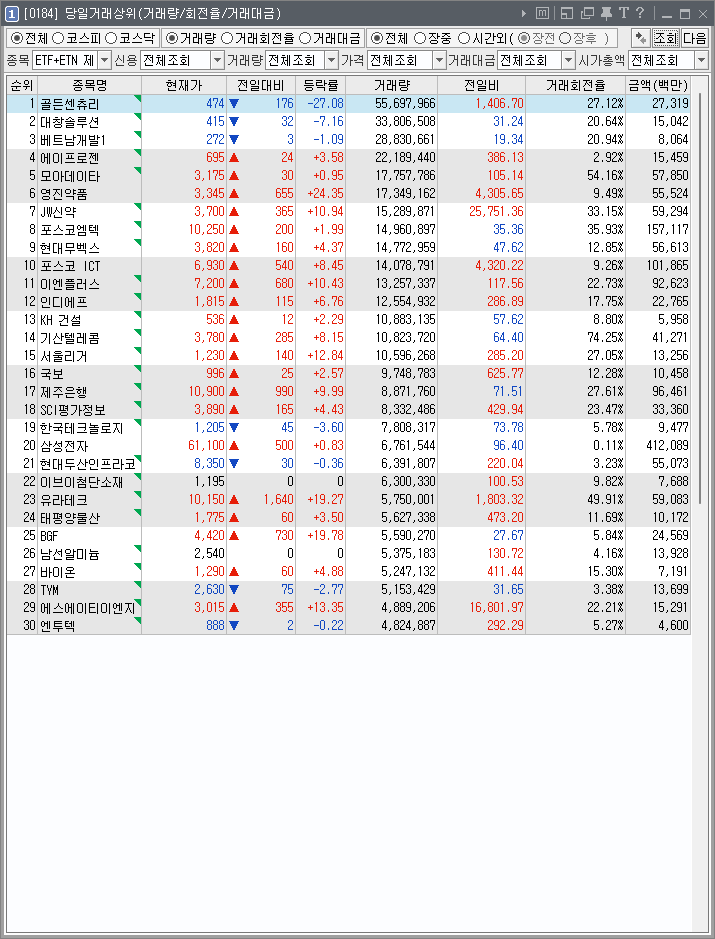715x939 pixels.
Task: Sort by the 전일비 column header
Action: point(481,85)
